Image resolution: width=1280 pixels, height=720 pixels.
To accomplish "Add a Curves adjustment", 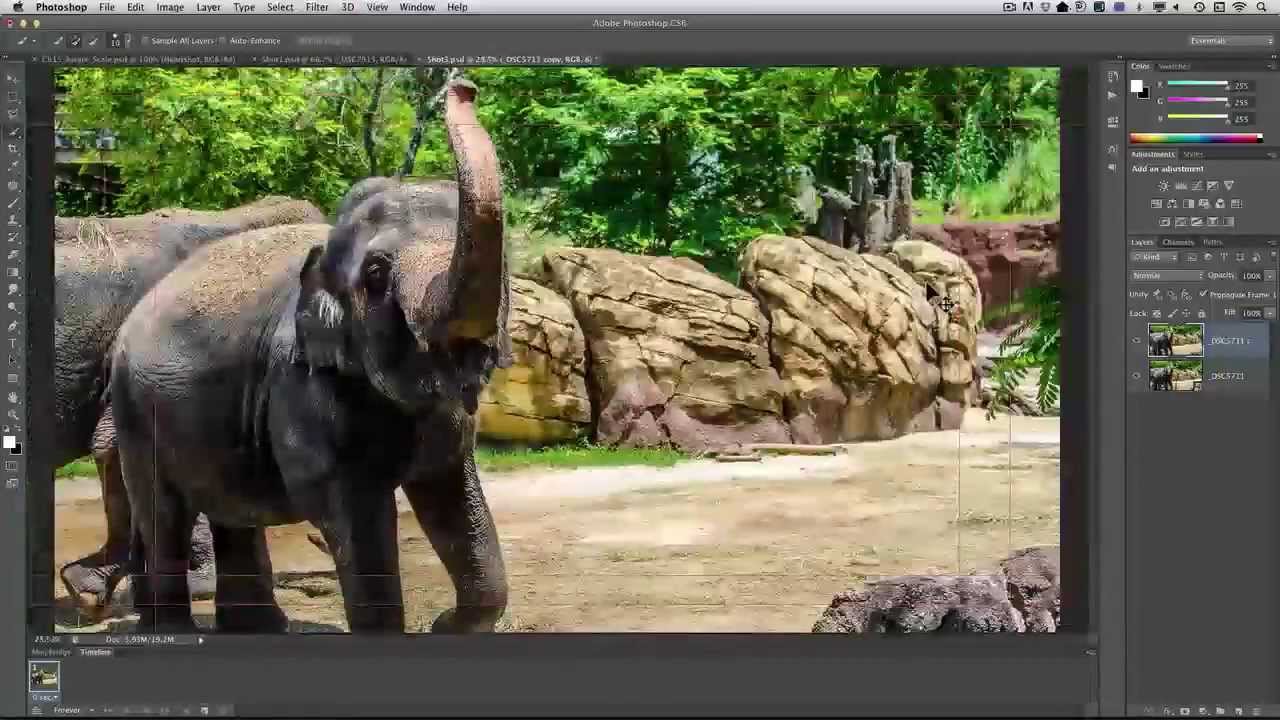I will pyautogui.click(x=1196, y=186).
